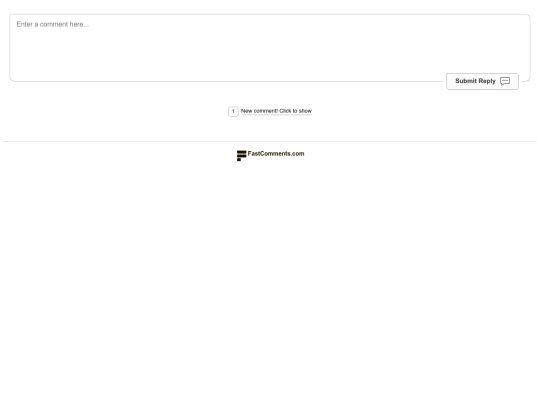Click the Submit Reply button
540x405 pixels.
coord(482,81)
